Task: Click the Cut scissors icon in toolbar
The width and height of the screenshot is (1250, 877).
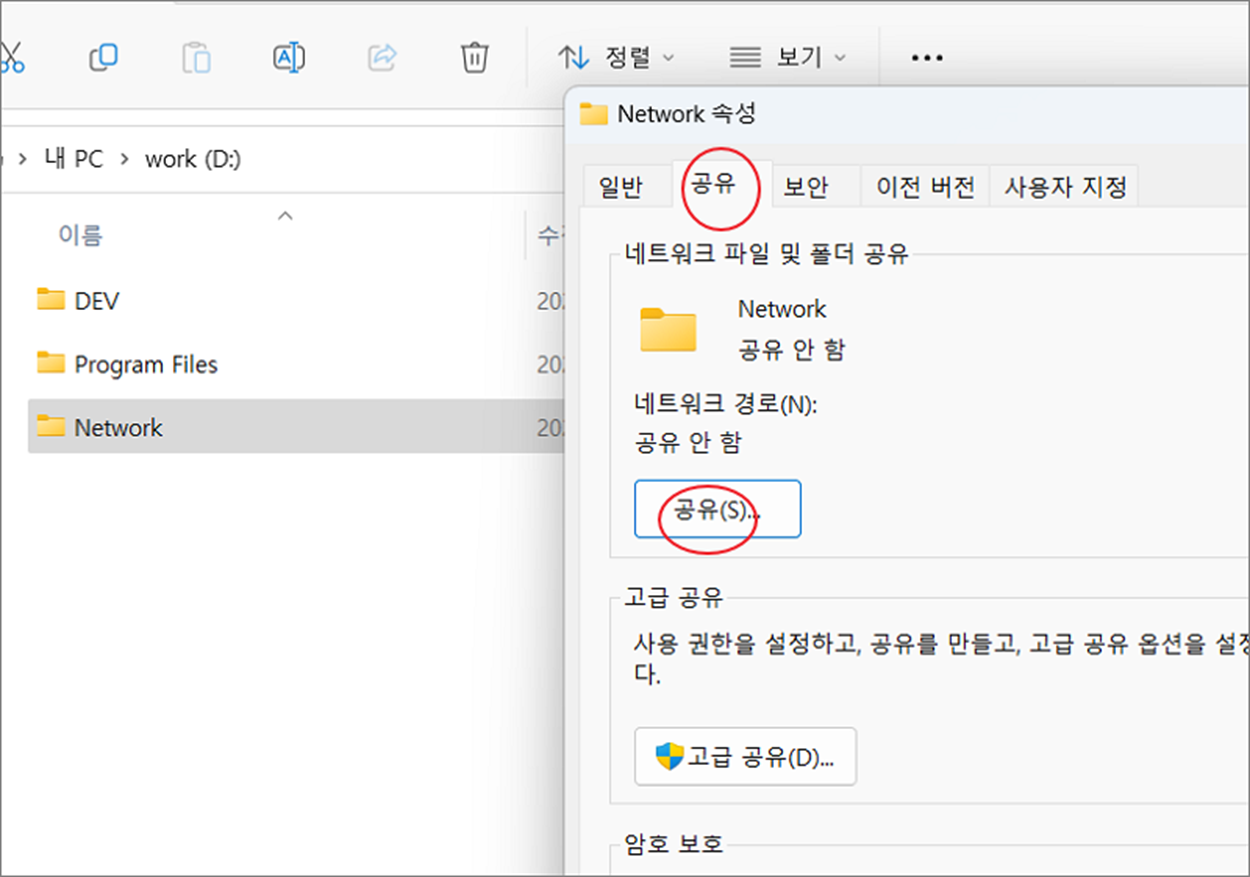Action: [x=10, y=57]
